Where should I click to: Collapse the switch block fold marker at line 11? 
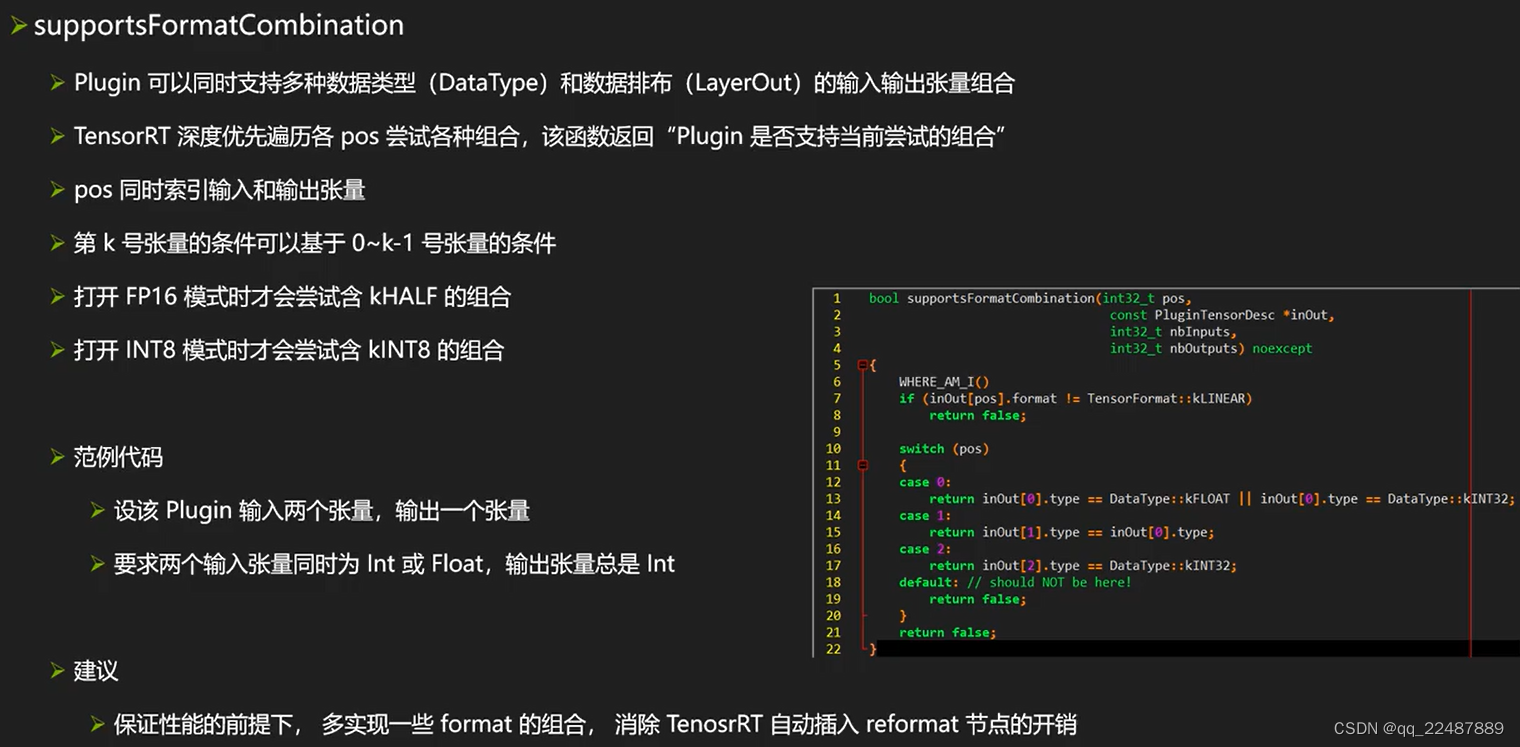click(861, 465)
